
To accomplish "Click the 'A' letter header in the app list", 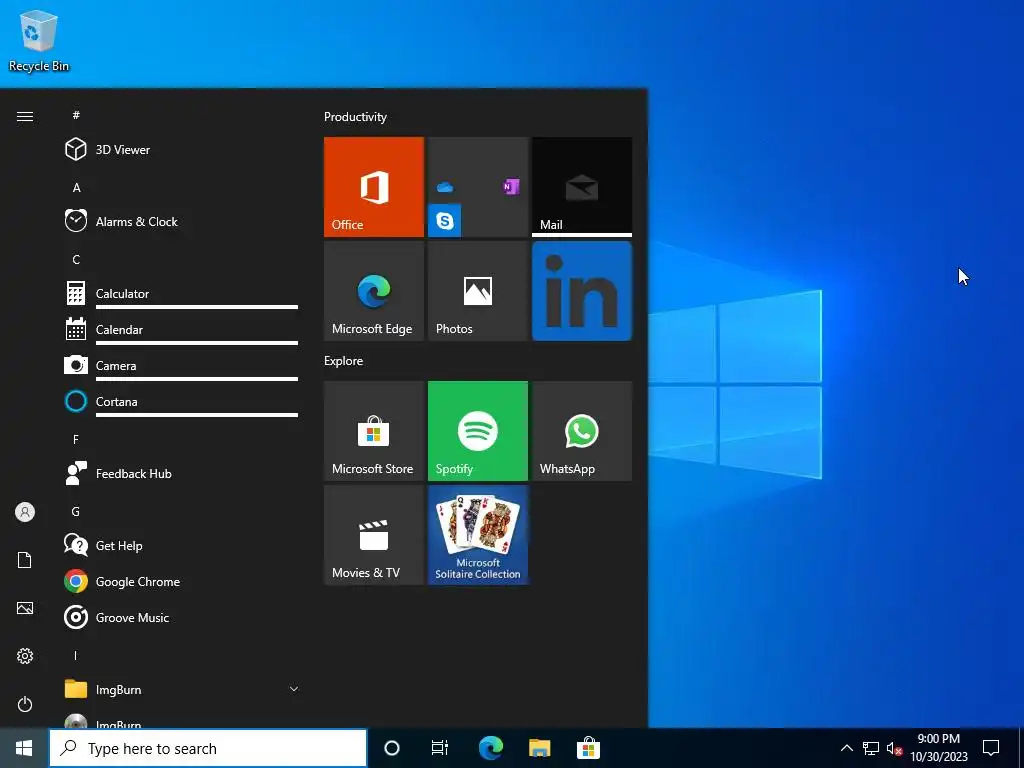I will [76, 187].
